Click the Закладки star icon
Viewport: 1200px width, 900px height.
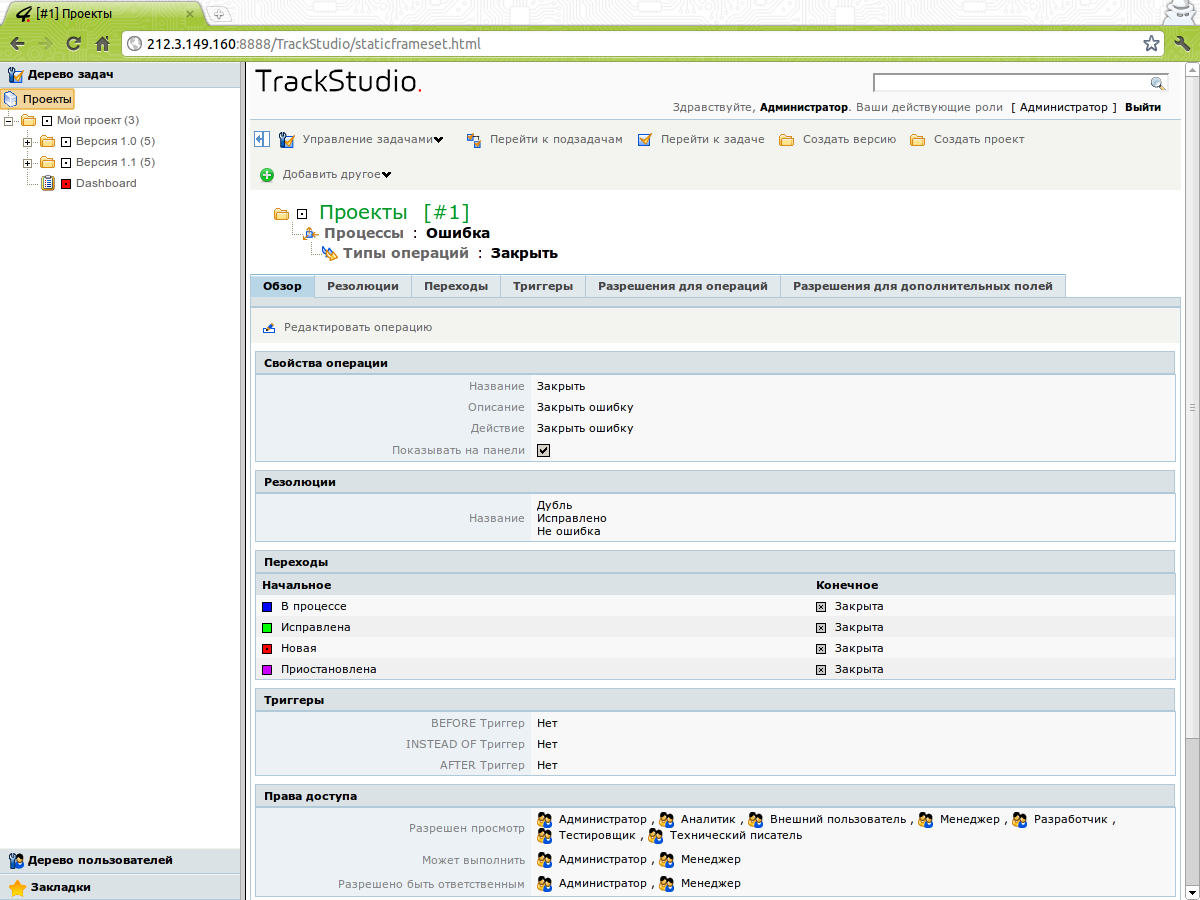click(x=17, y=887)
